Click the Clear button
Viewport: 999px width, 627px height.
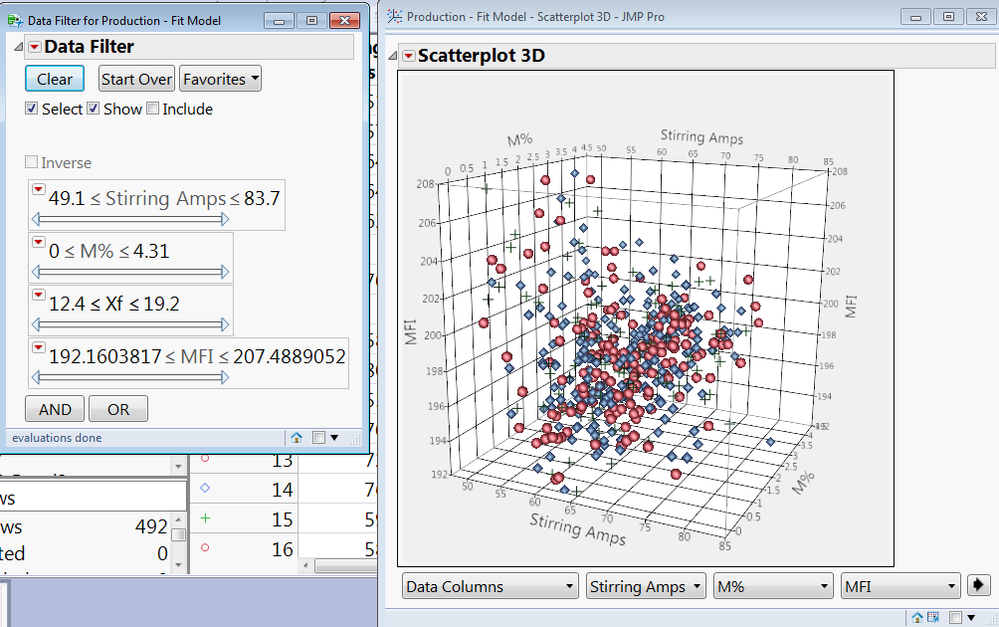point(55,79)
